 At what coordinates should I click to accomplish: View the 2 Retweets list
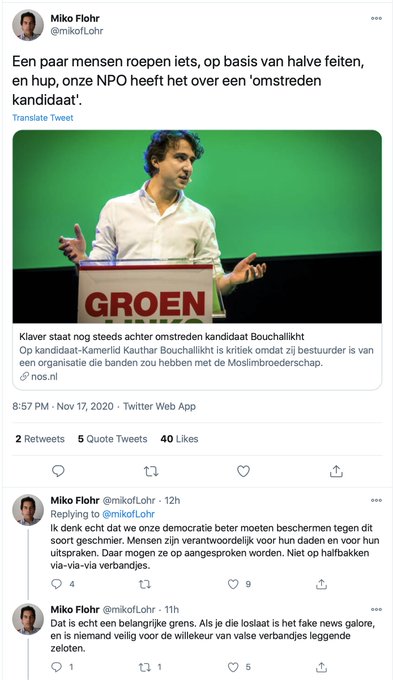pyautogui.click(x=40, y=439)
